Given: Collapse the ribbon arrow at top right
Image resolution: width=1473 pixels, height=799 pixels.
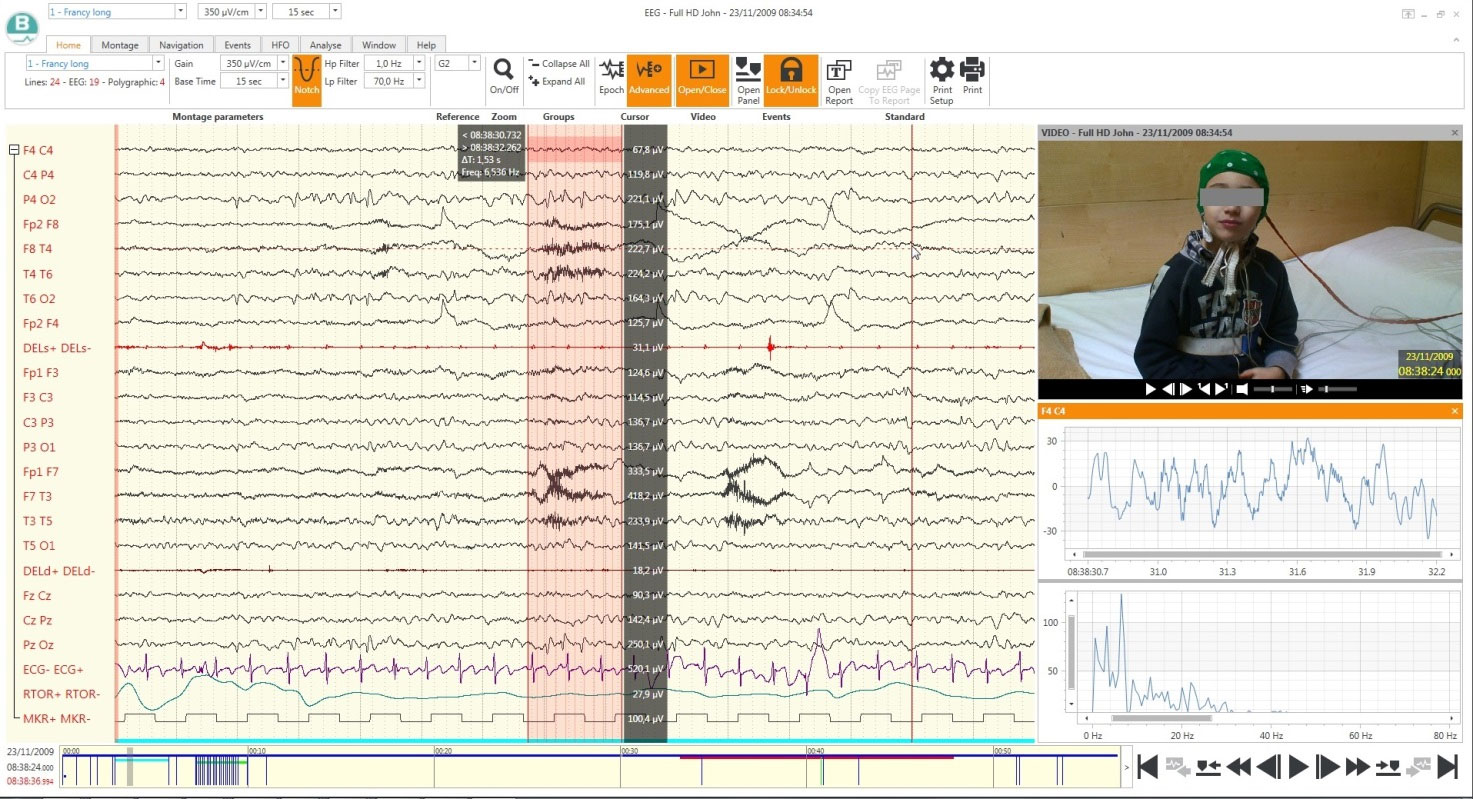Looking at the screenshot, I should point(1457,39).
